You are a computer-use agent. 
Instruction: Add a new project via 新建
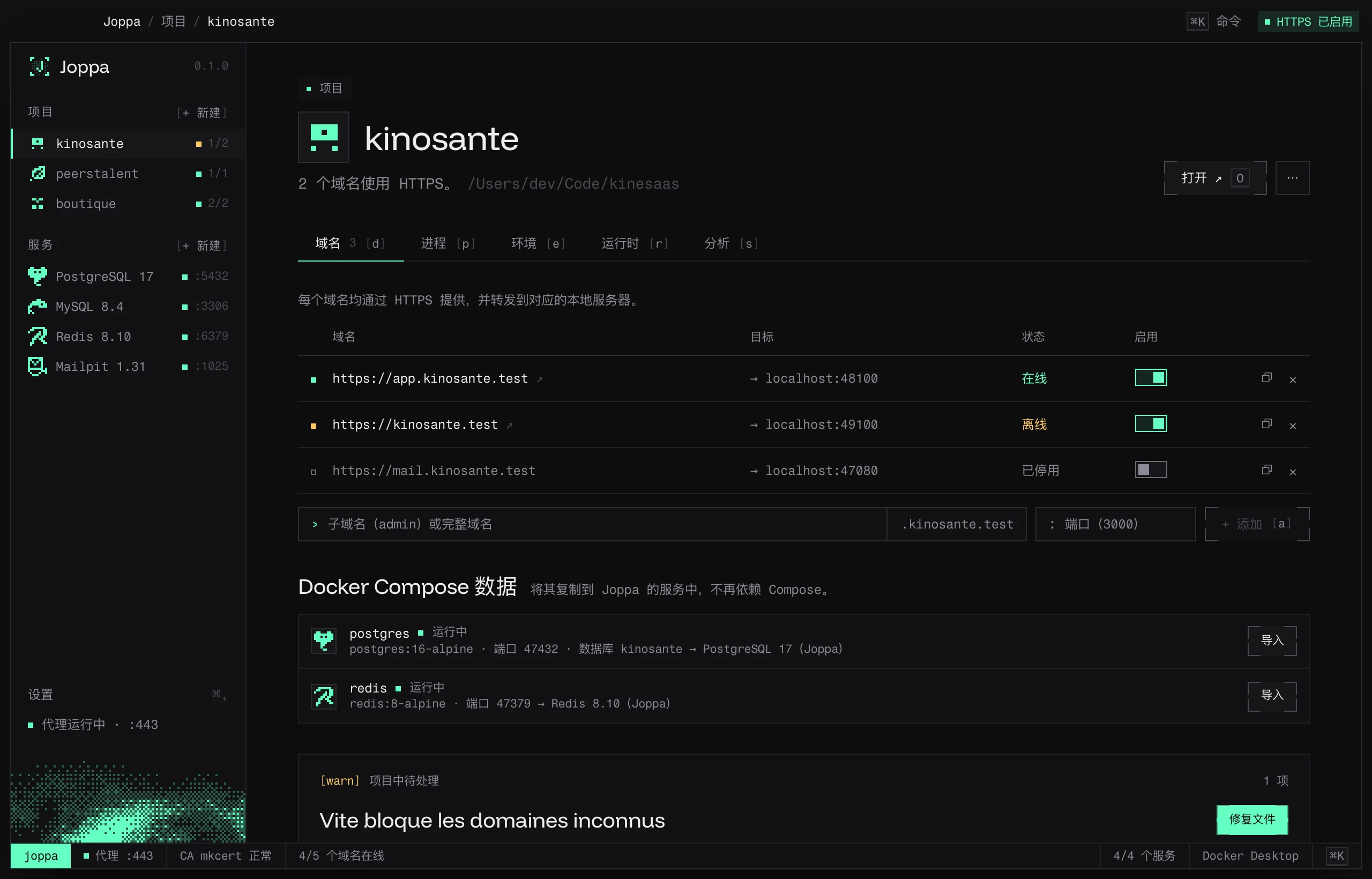point(202,113)
